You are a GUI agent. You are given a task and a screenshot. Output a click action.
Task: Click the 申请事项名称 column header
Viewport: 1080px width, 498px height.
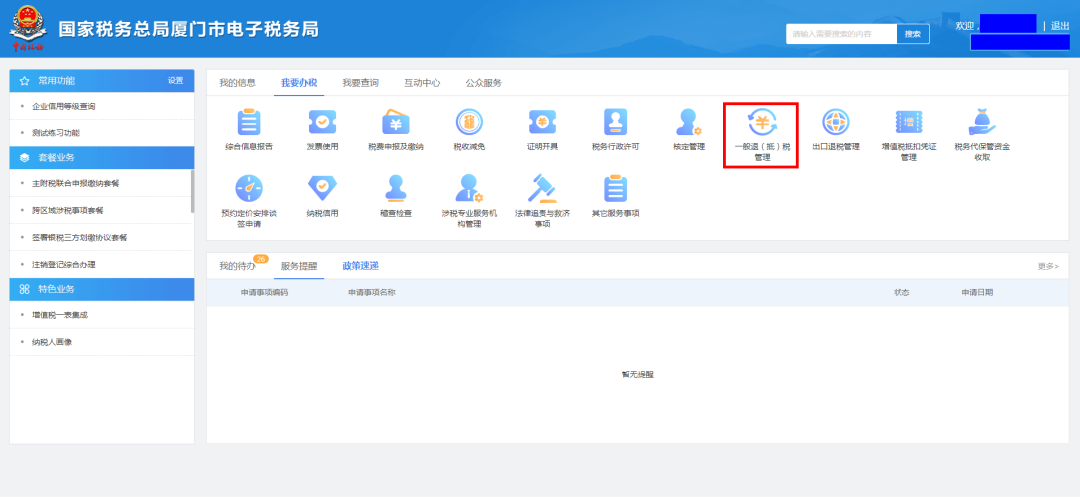click(371, 293)
